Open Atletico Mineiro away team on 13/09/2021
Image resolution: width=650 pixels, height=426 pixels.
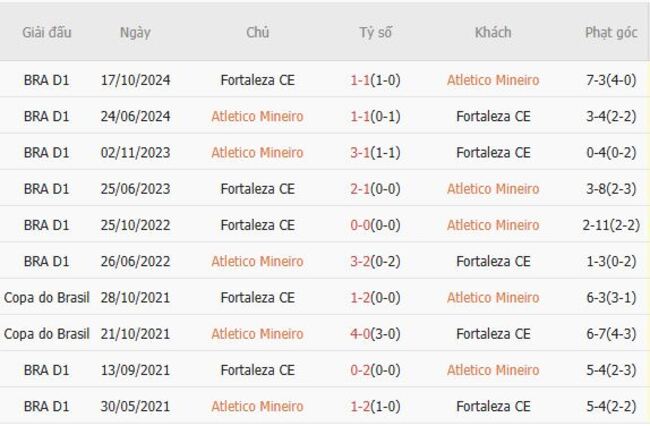493,370
